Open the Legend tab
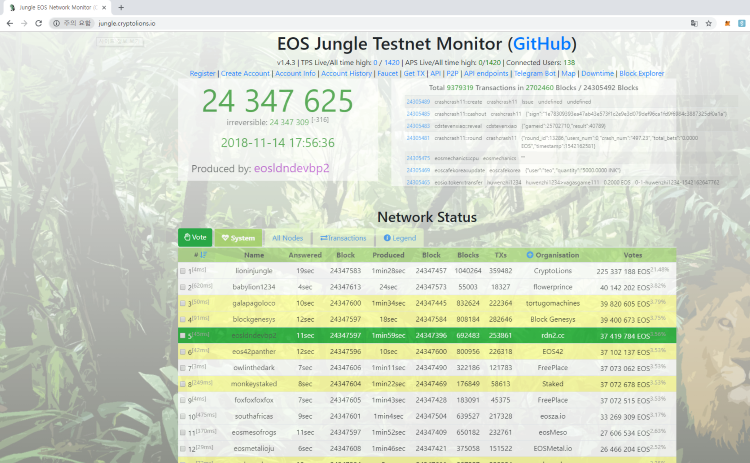Image resolution: width=750 pixels, height=463 pixels. 400,238
